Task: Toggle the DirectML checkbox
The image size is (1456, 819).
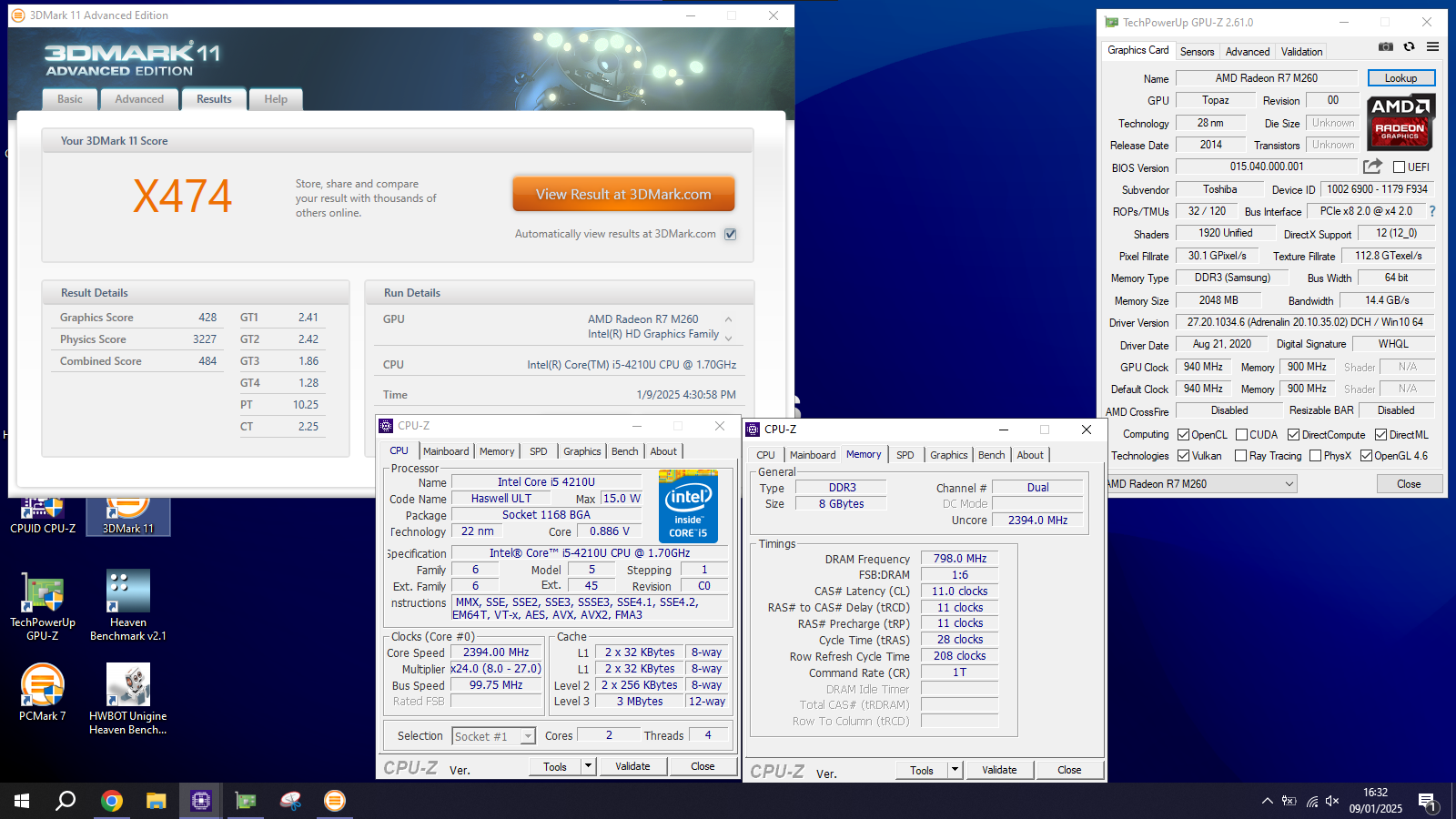Action: (x=1380, y=435)
